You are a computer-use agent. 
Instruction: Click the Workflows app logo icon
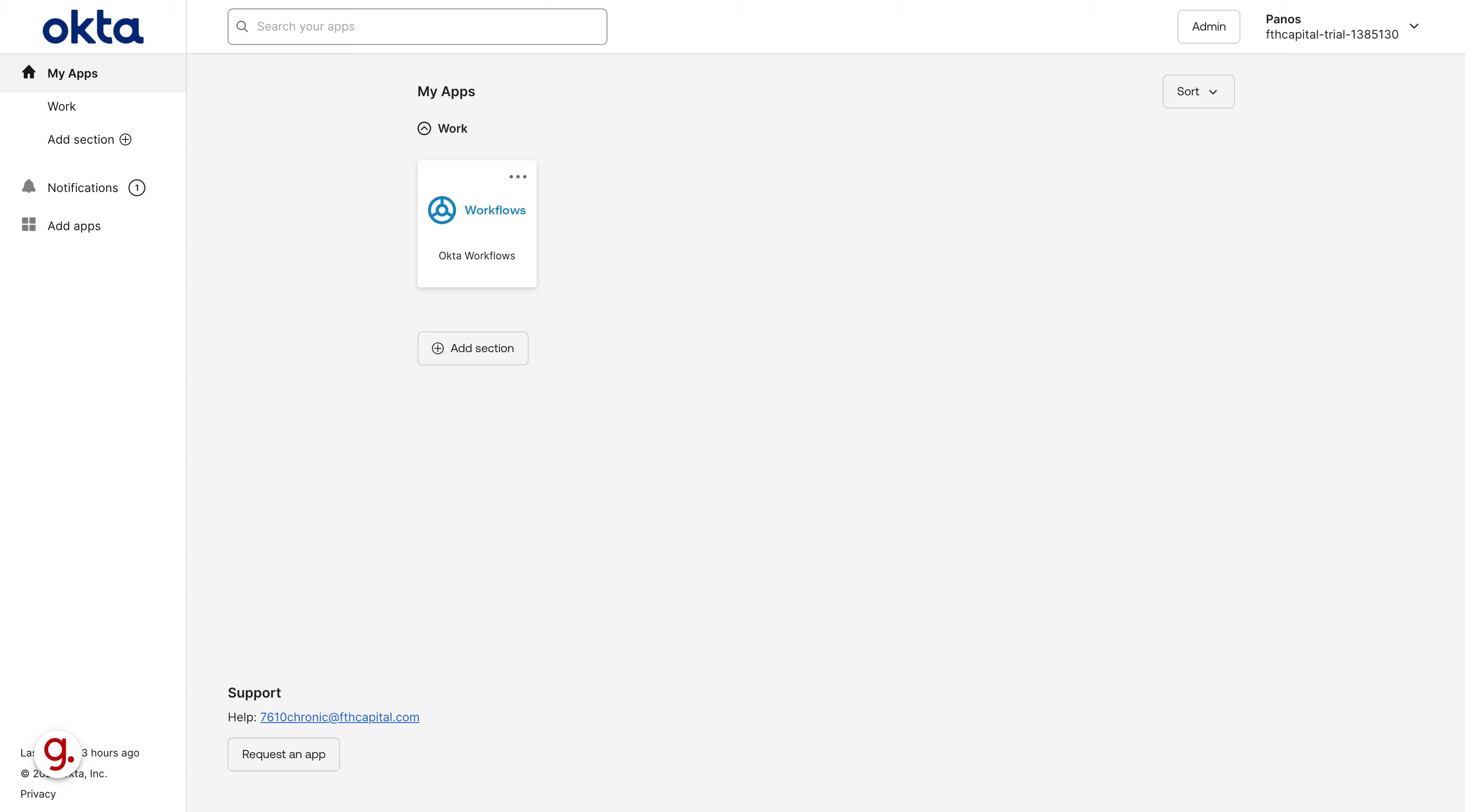pyautogui.click(x=442, y=210)
